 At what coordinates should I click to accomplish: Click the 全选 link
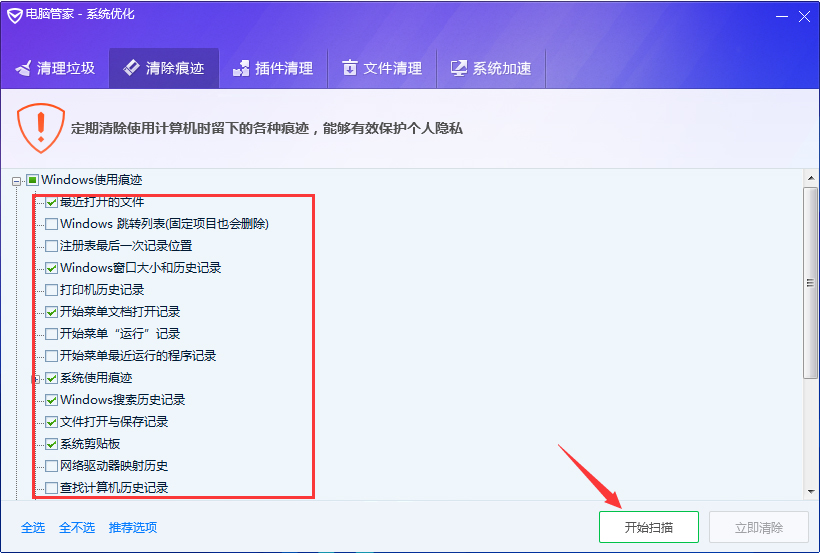(x=33, y=527)
